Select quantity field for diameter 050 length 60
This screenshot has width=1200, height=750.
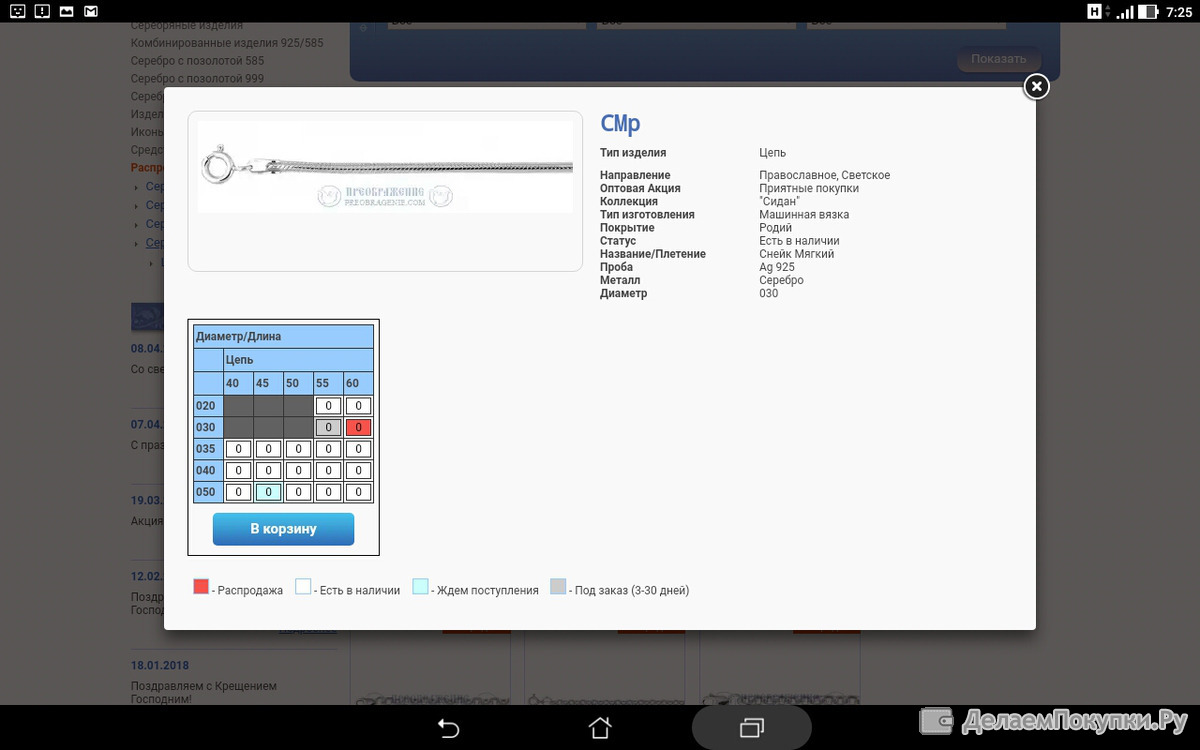(358, 492)
